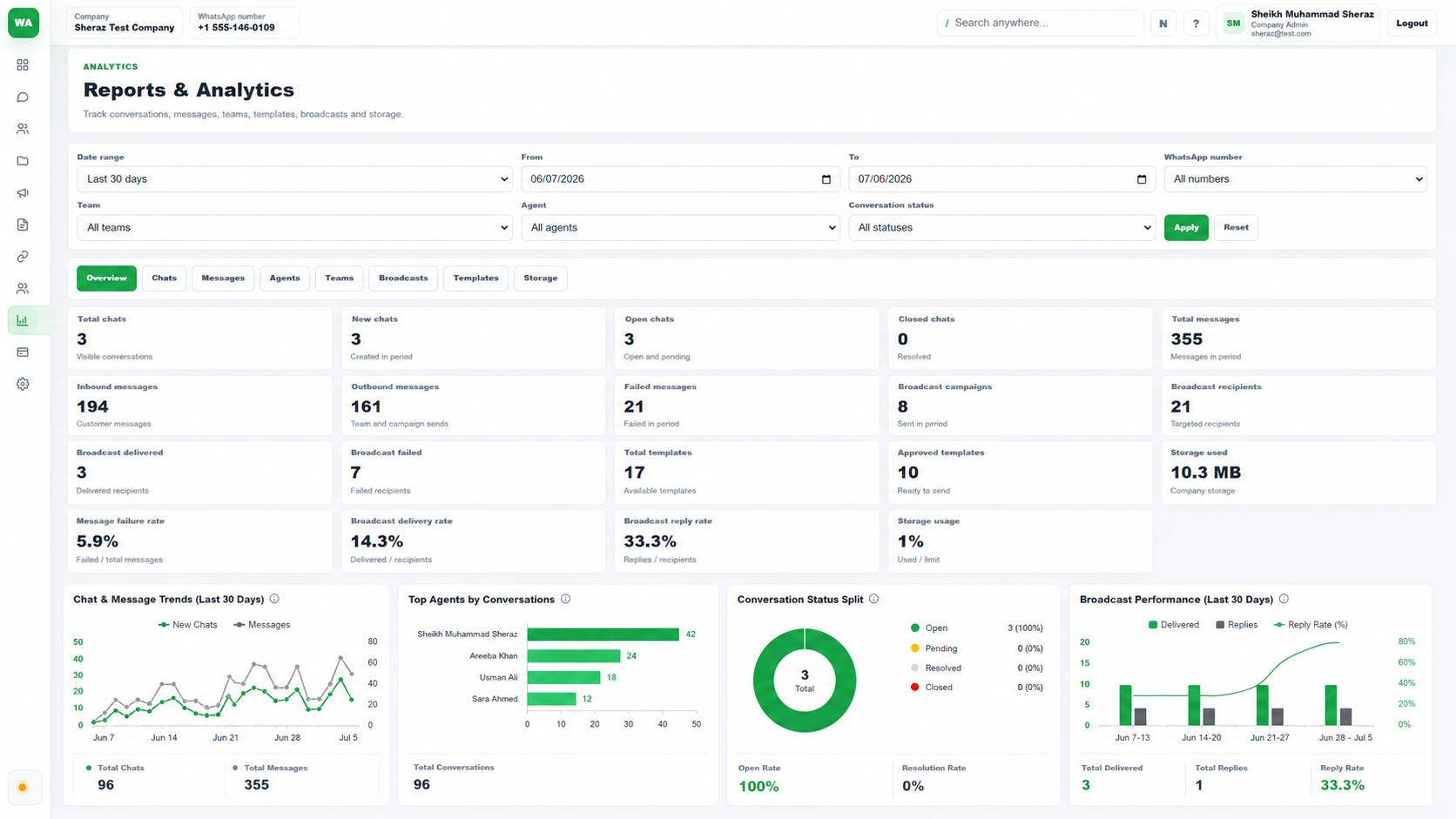Open the dashboard grid icon in sidebar
The width and height of the screenshot is (1456, 819).
[x=23, y=65]
